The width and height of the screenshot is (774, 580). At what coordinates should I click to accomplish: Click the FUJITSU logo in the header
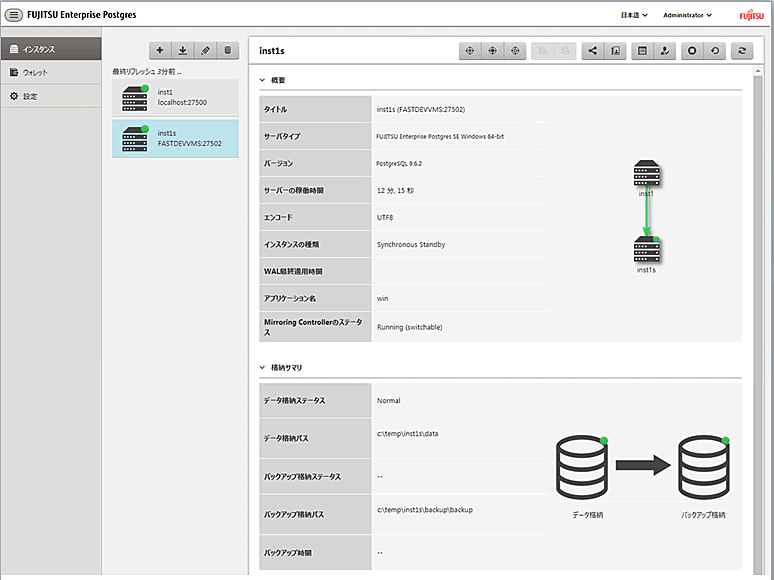(751, 15)
